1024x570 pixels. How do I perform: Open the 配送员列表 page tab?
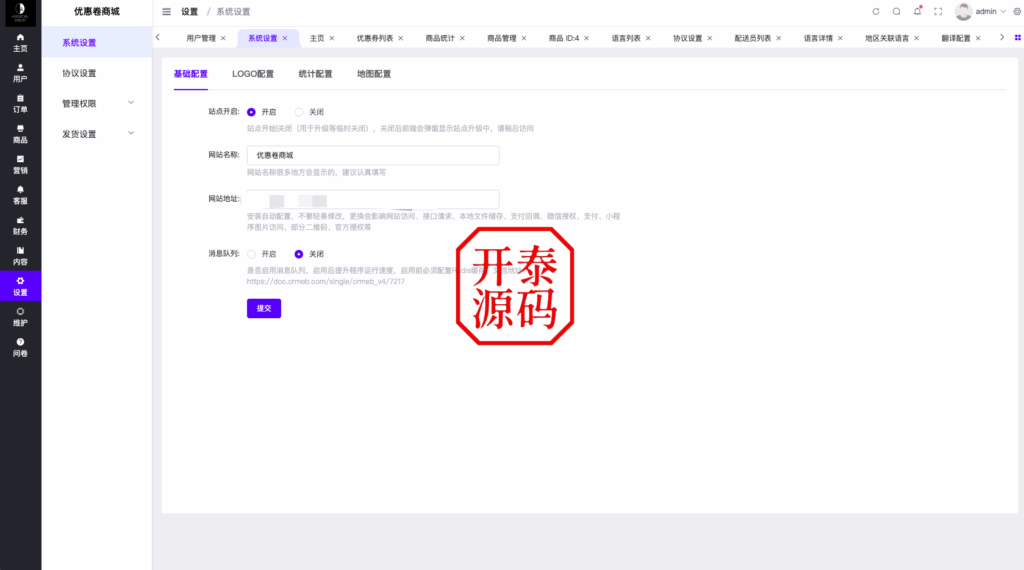[753, 39]
